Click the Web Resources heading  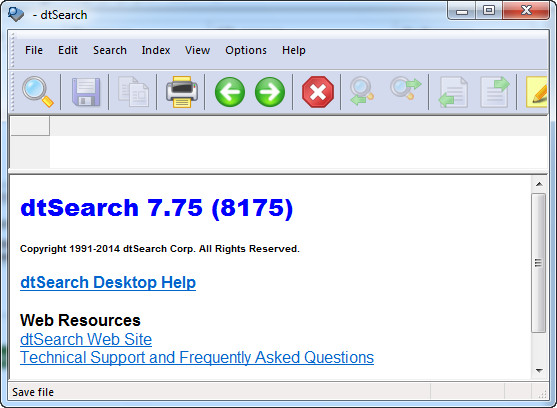[80, 320]
